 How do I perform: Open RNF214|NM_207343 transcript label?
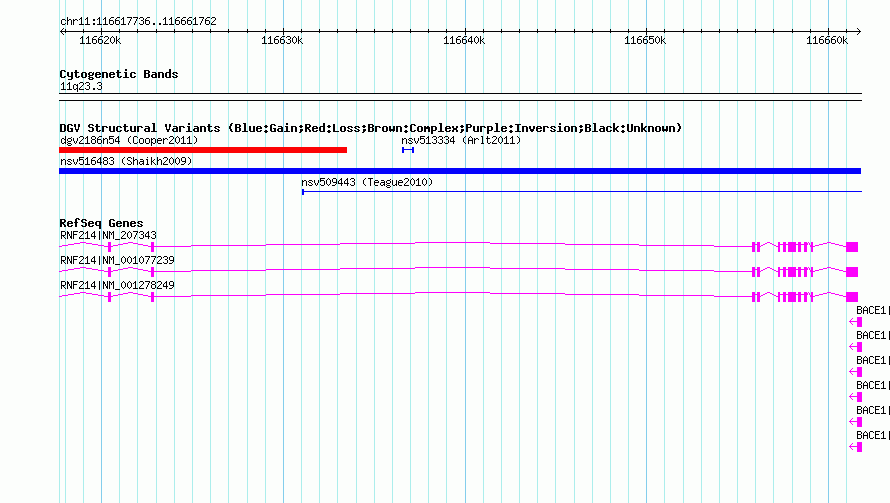coord(108,235)
